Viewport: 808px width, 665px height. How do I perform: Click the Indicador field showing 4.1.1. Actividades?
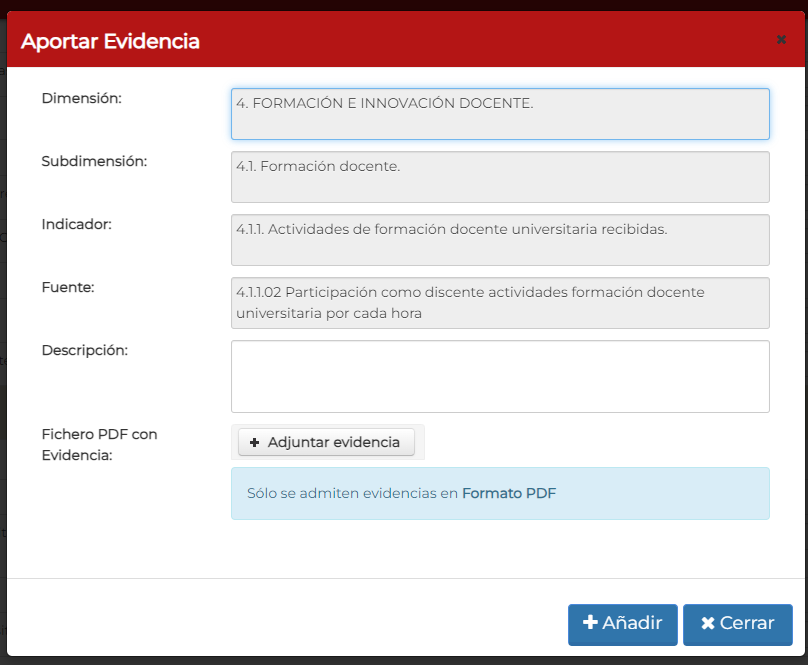(500, 240)
